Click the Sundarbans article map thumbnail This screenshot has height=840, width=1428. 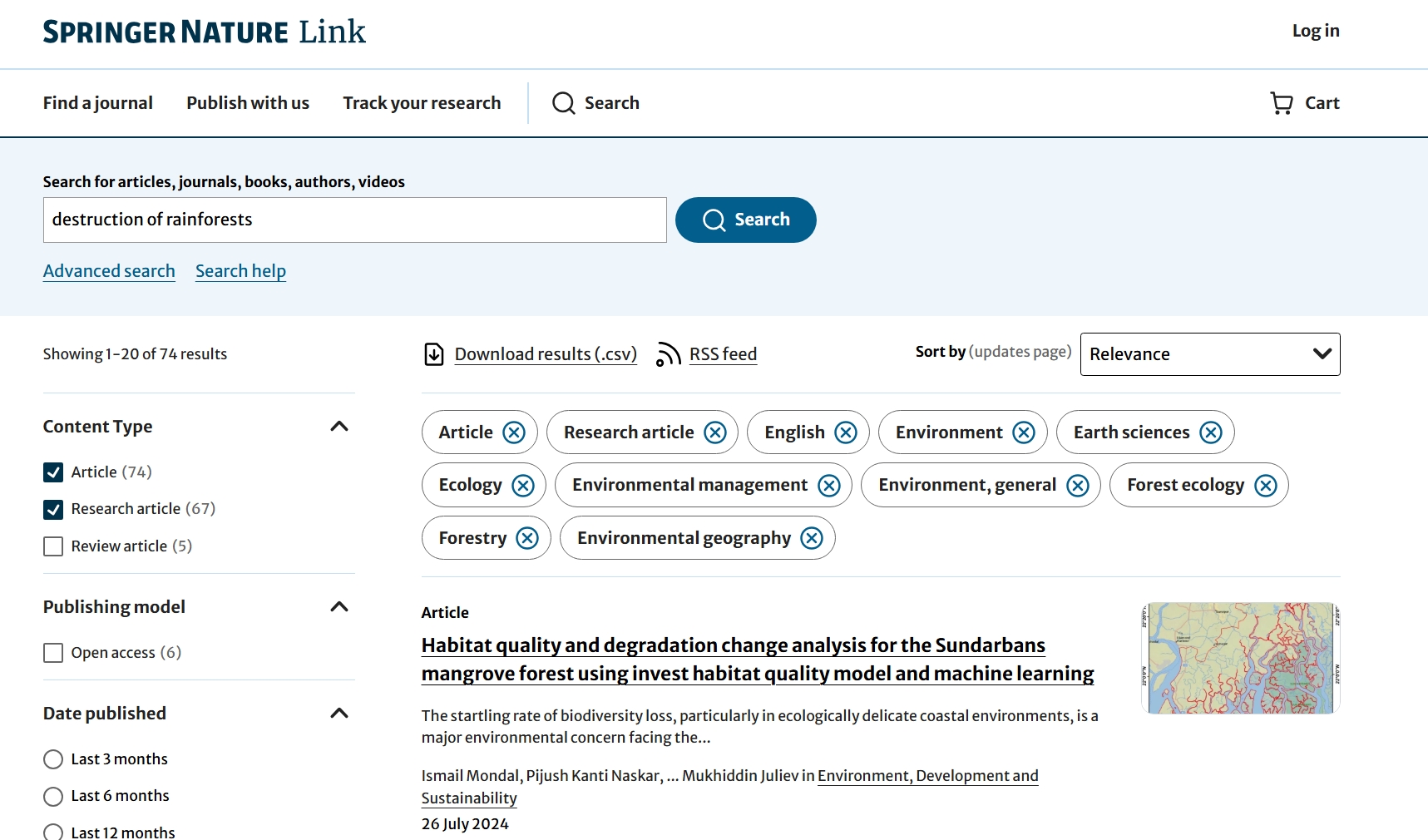[x=1240, y=658]
